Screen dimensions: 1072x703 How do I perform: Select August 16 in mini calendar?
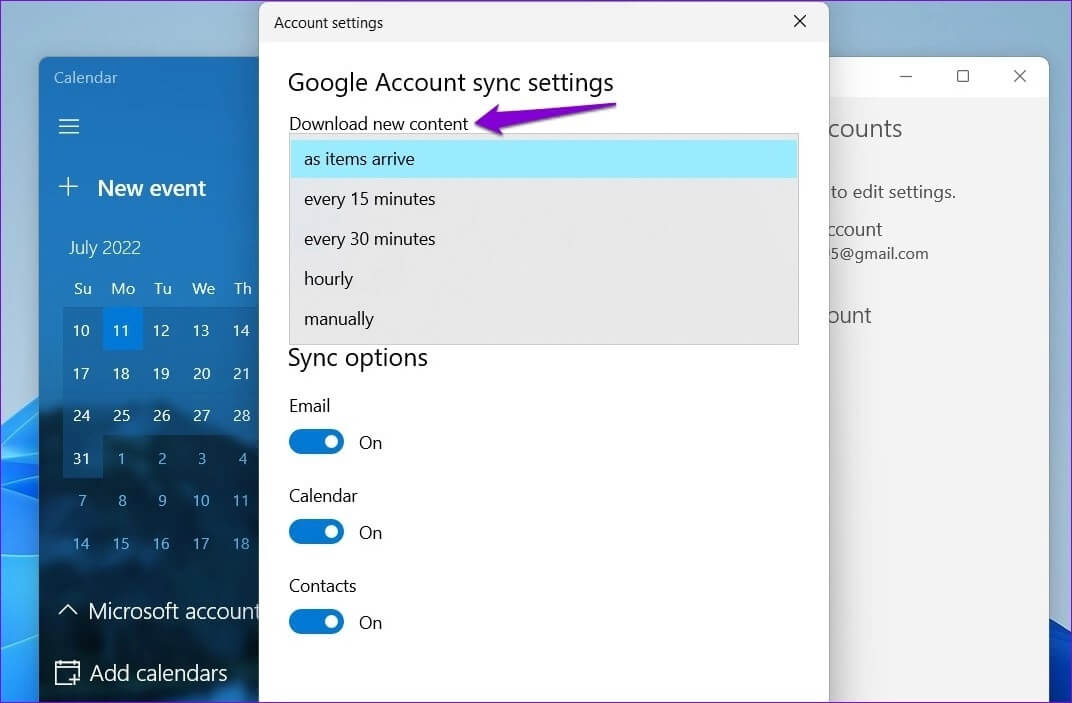pyautogui.click(x=161, y=544)
